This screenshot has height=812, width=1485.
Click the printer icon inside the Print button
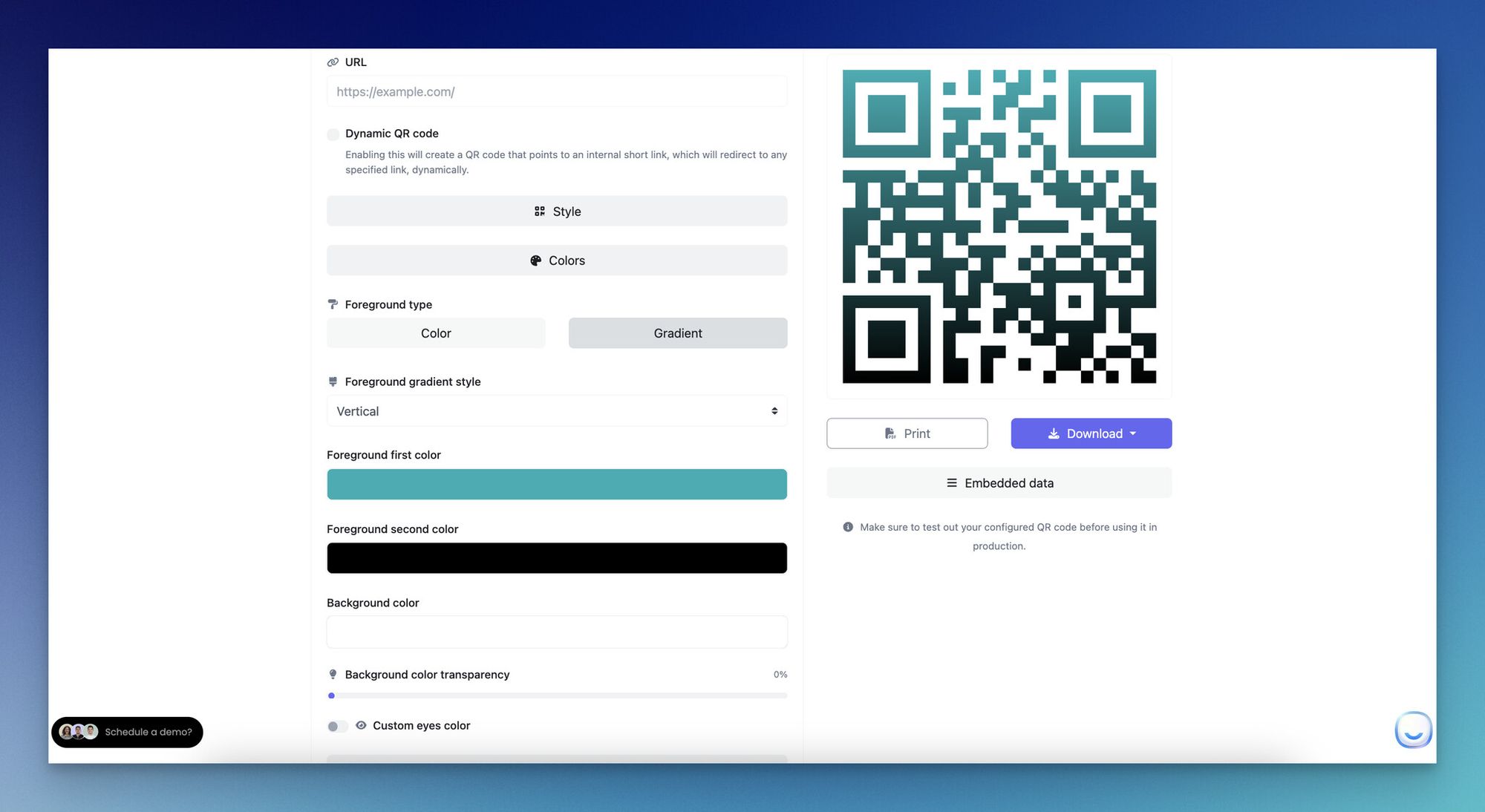coord(890,433)
